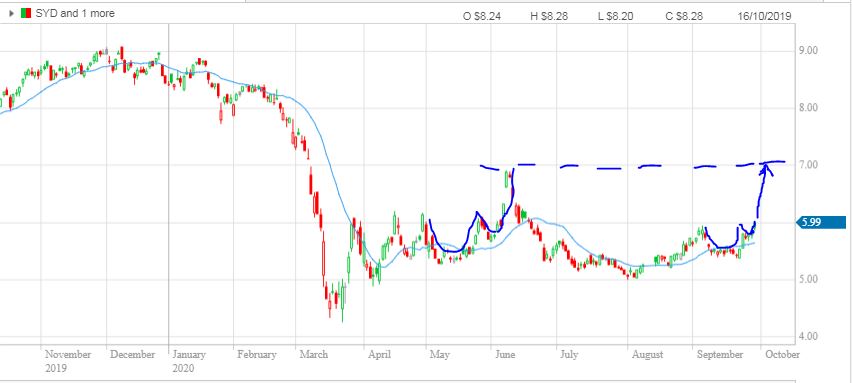
Task: Click the 8.00 price axis label
Action: (810, 108)
